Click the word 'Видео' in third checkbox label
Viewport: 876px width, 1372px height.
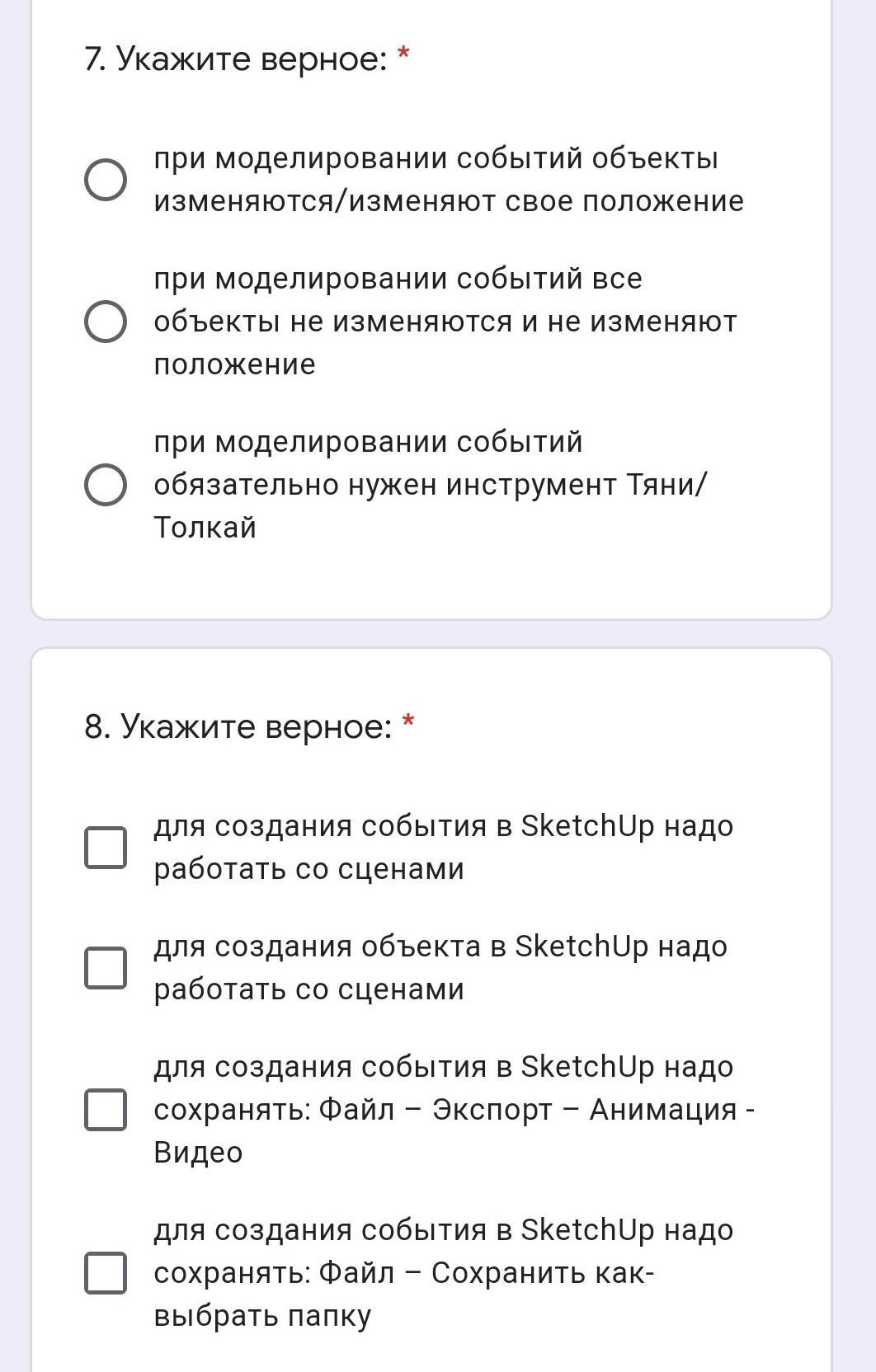[198, 1153]
